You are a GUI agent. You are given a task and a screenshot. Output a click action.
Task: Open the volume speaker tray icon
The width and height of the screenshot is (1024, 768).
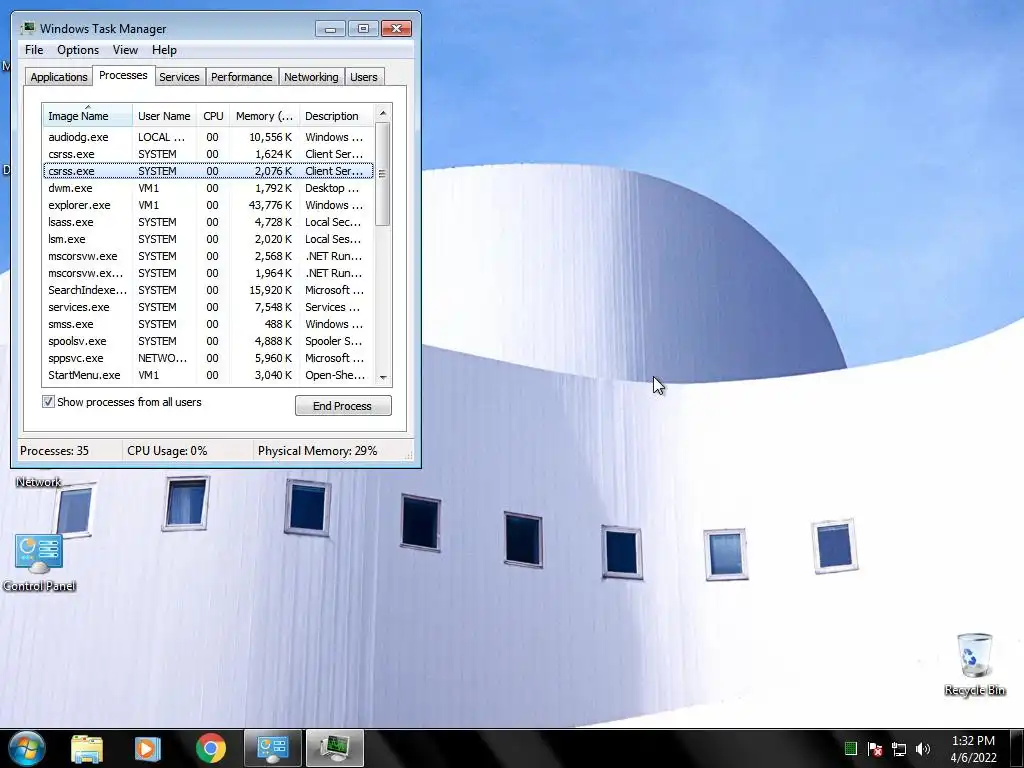click(923, 748)
